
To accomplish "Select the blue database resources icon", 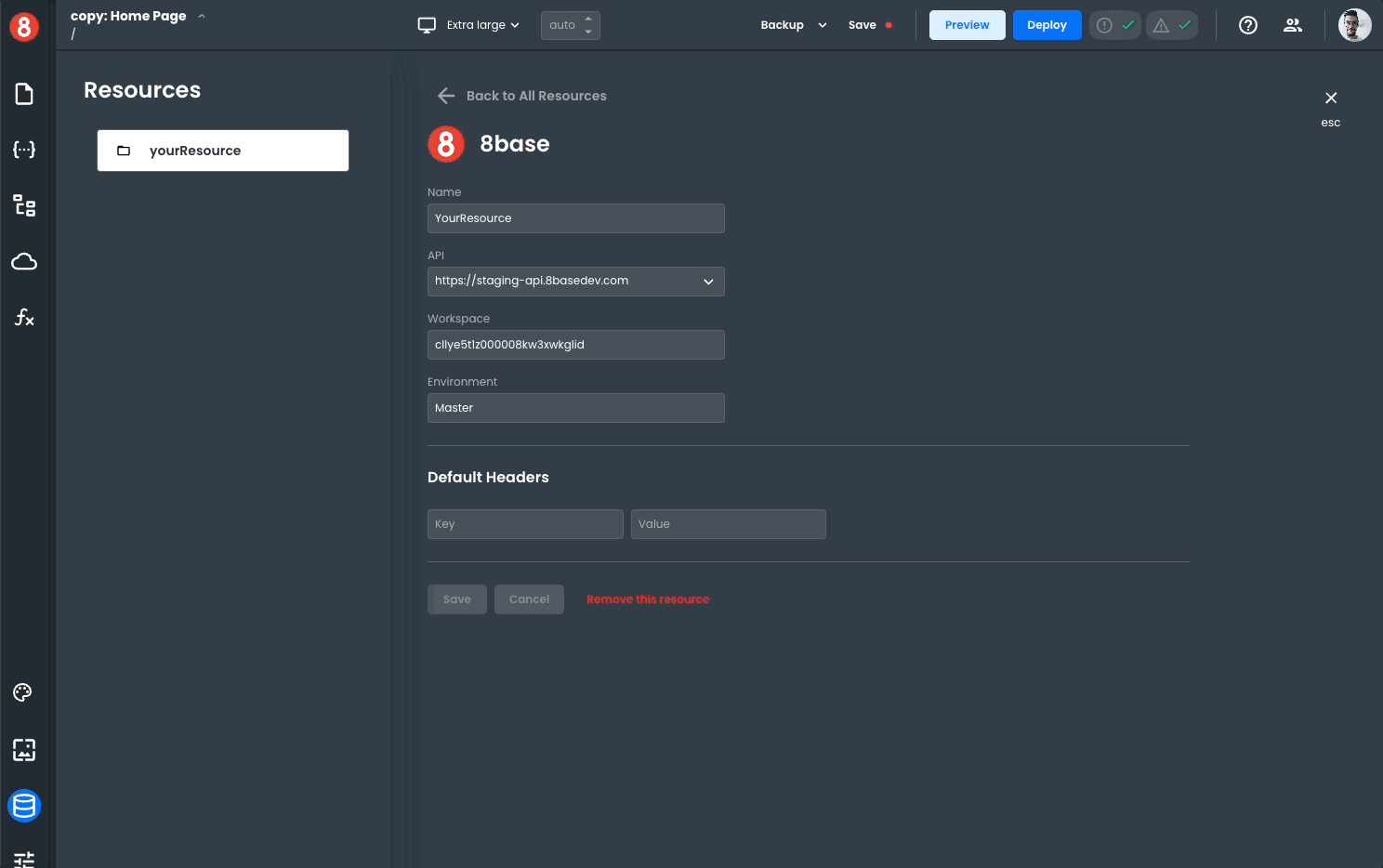I will click(24, 806).
